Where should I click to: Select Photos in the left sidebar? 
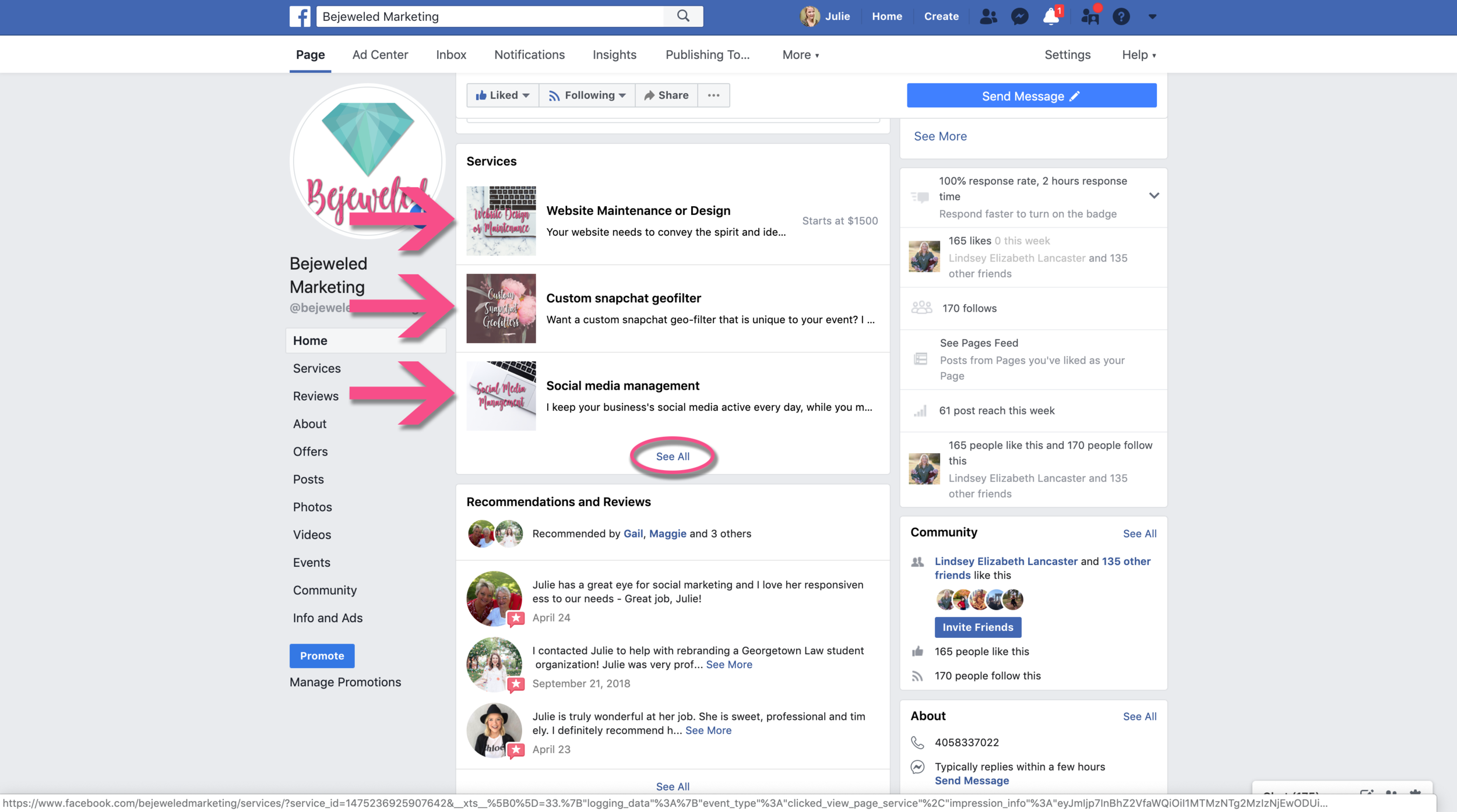click(x=312, y=507)
